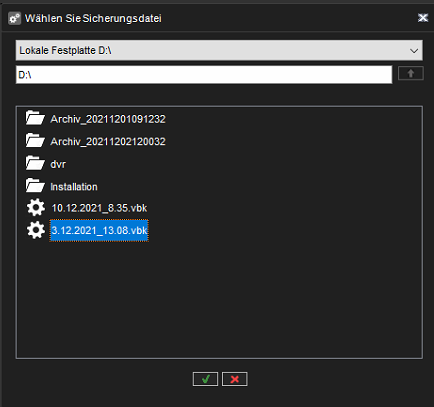This screenshot has height=407, width=434.
Task: Click the drive dropdown chevron arrow
Action: click(x=414, y=51)
